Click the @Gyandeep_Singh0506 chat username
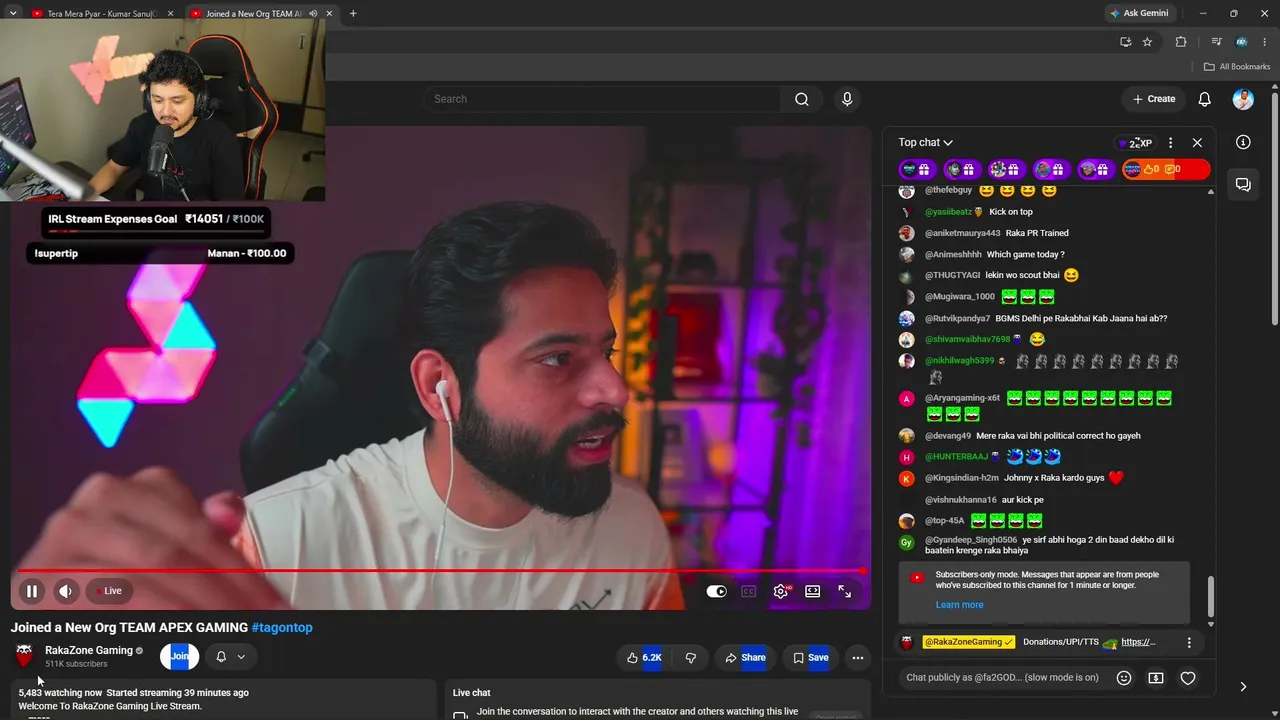Viewport: 1280px width, 720px height. click(x=971, y=540)
